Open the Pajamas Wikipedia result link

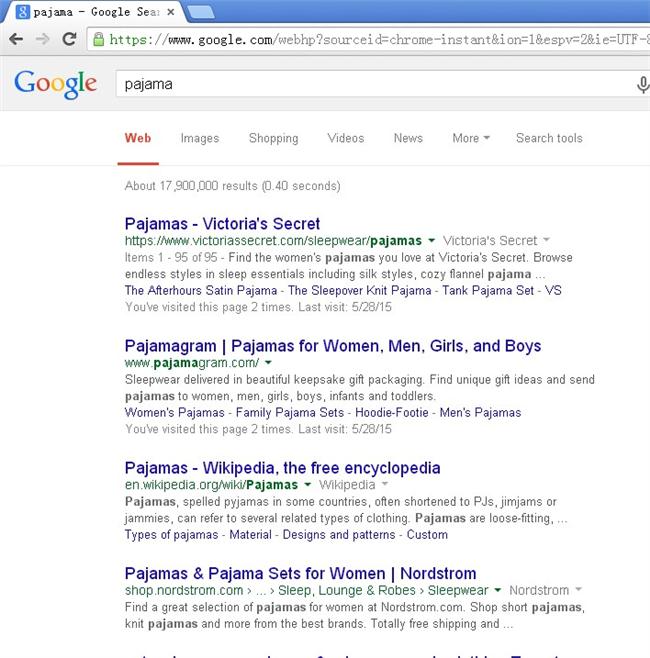coord(282,467)
